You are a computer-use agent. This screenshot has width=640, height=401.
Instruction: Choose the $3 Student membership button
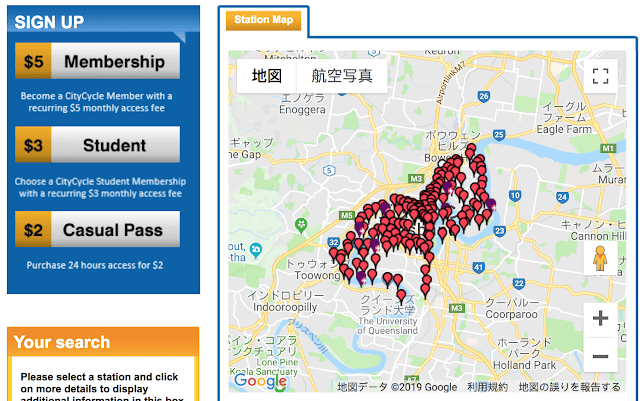click(x=97, y=145)
